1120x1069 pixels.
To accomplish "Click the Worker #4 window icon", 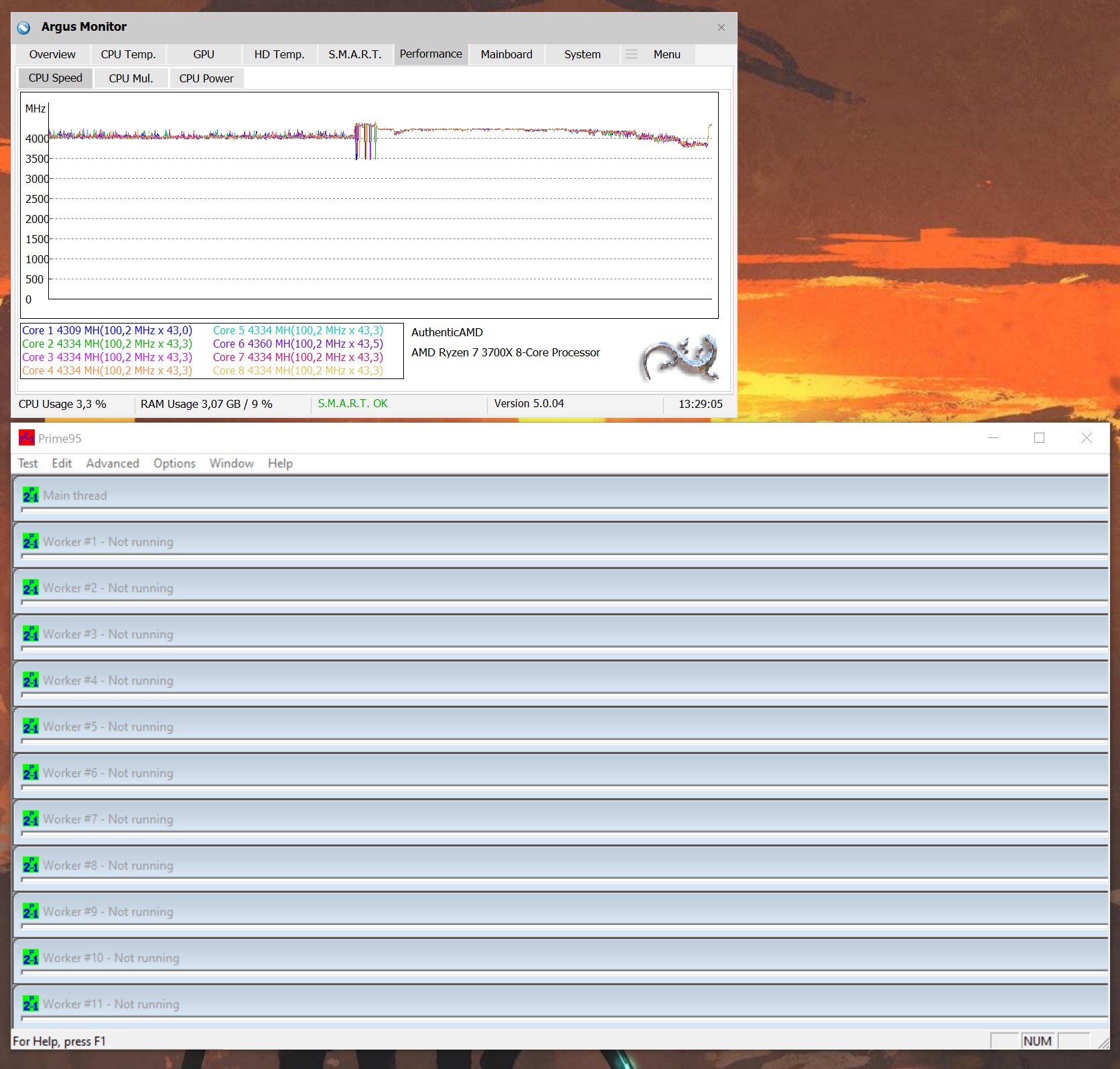I will click(31, 680).
